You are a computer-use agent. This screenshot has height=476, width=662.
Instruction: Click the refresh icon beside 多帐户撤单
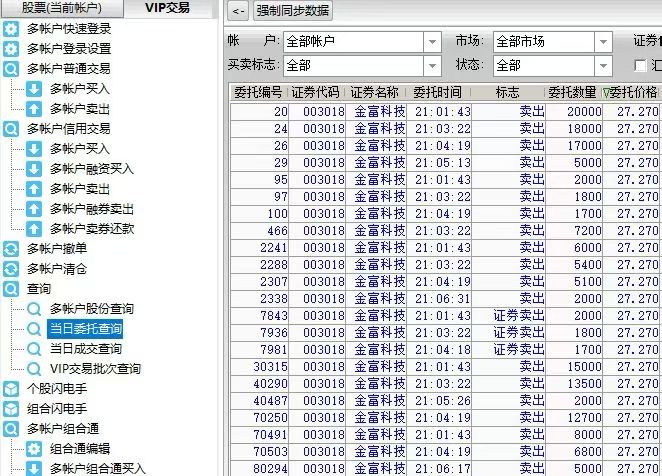pyautogui.click(x=11, y=248)
